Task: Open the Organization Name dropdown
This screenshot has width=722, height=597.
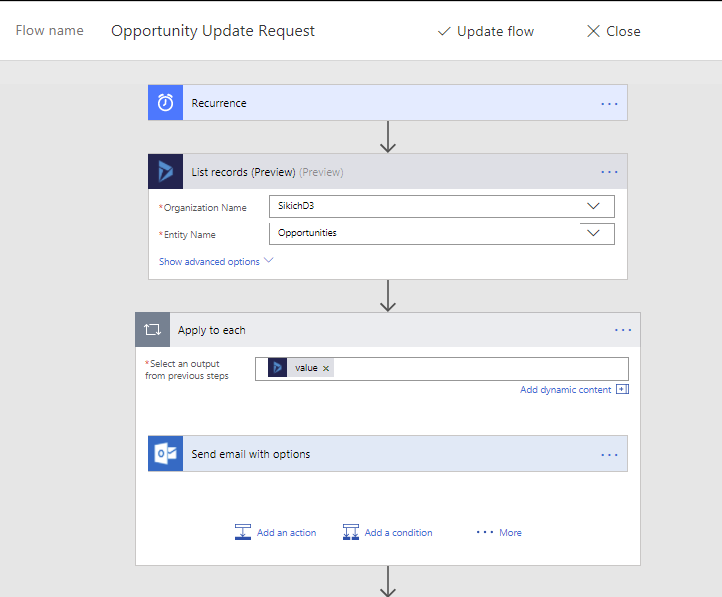Action: click(594, 206)
